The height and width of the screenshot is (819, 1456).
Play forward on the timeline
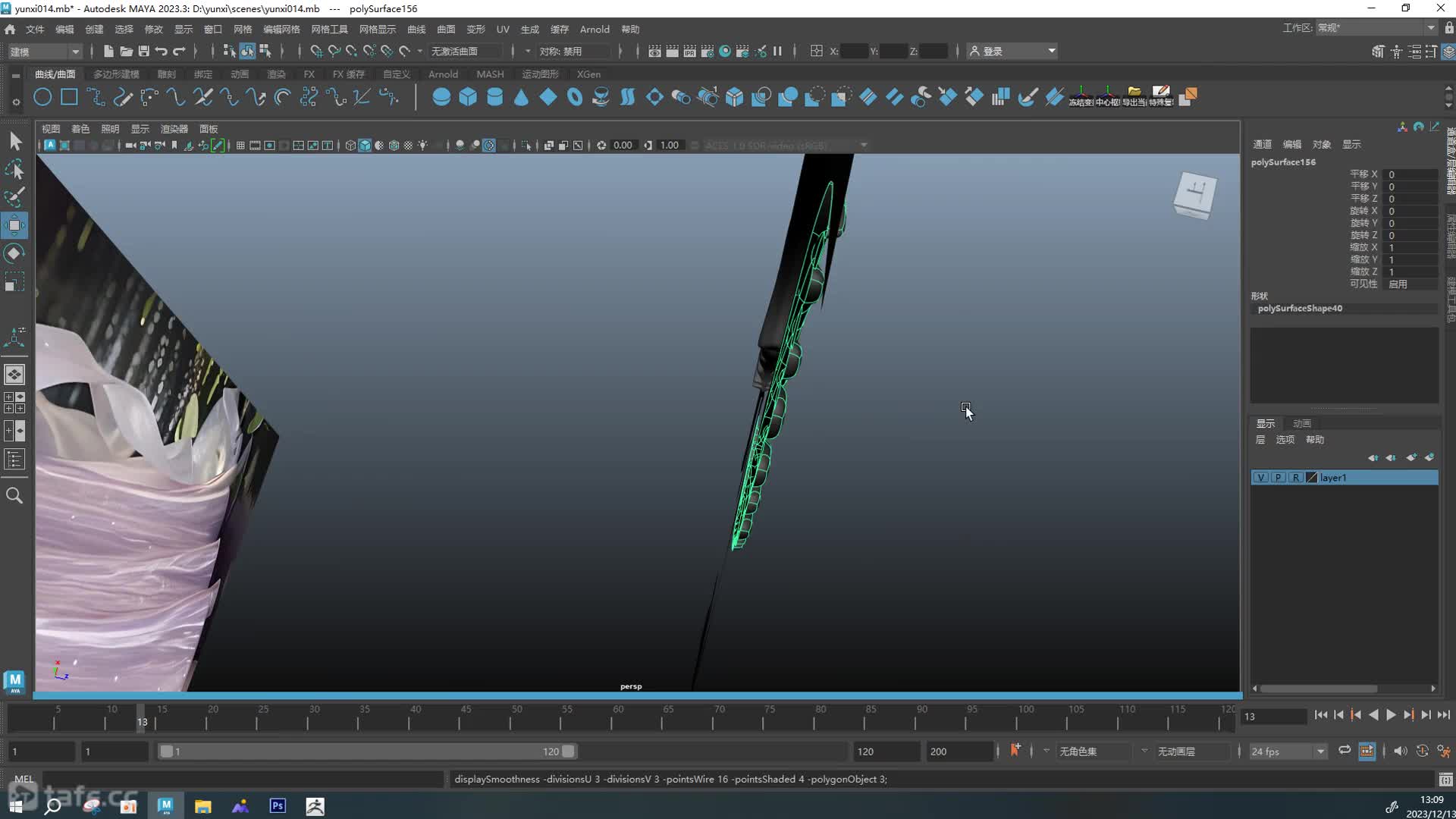[1391, 715]
